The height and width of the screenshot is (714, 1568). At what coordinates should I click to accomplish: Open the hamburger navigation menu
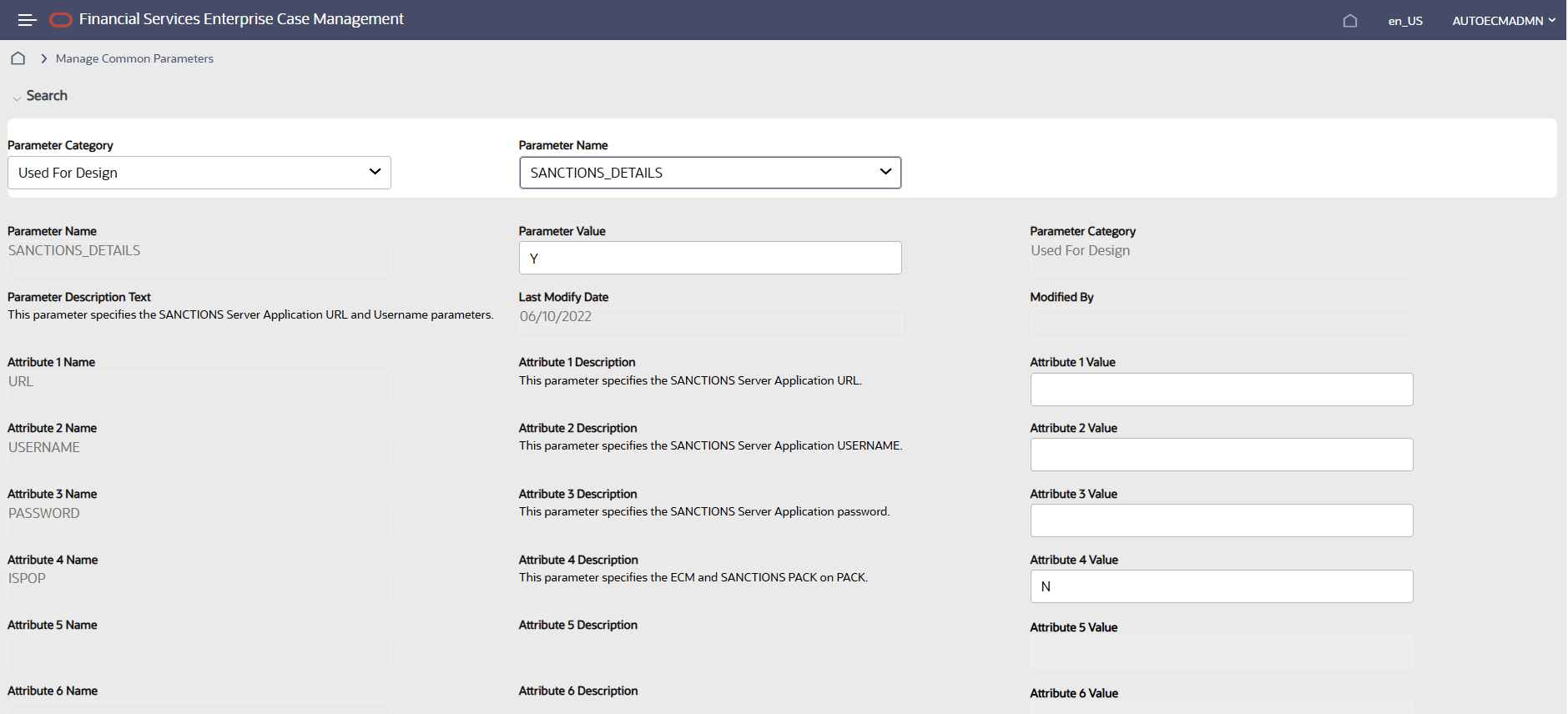click(28, 20)
